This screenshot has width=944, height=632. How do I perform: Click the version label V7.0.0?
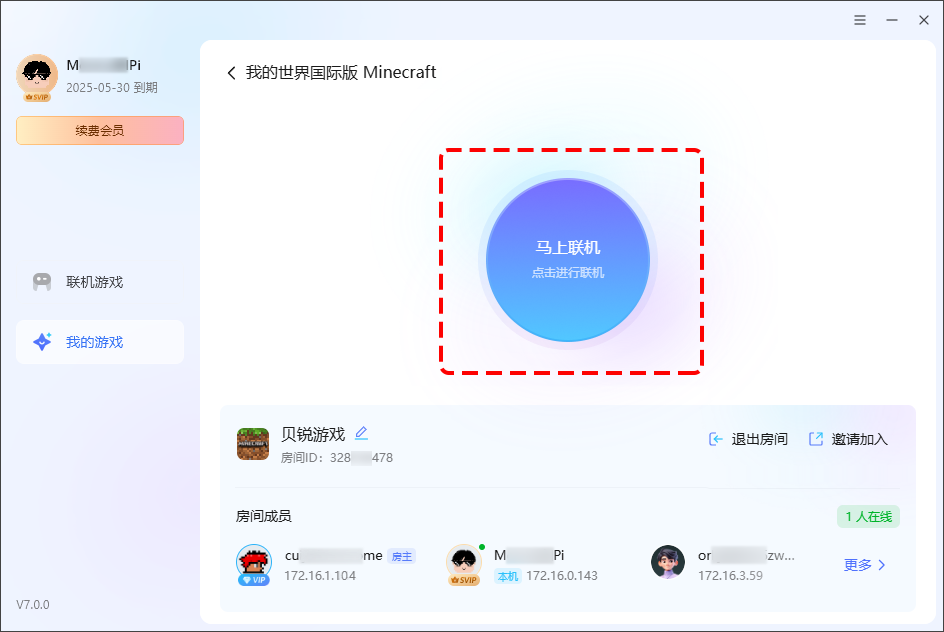33,604
